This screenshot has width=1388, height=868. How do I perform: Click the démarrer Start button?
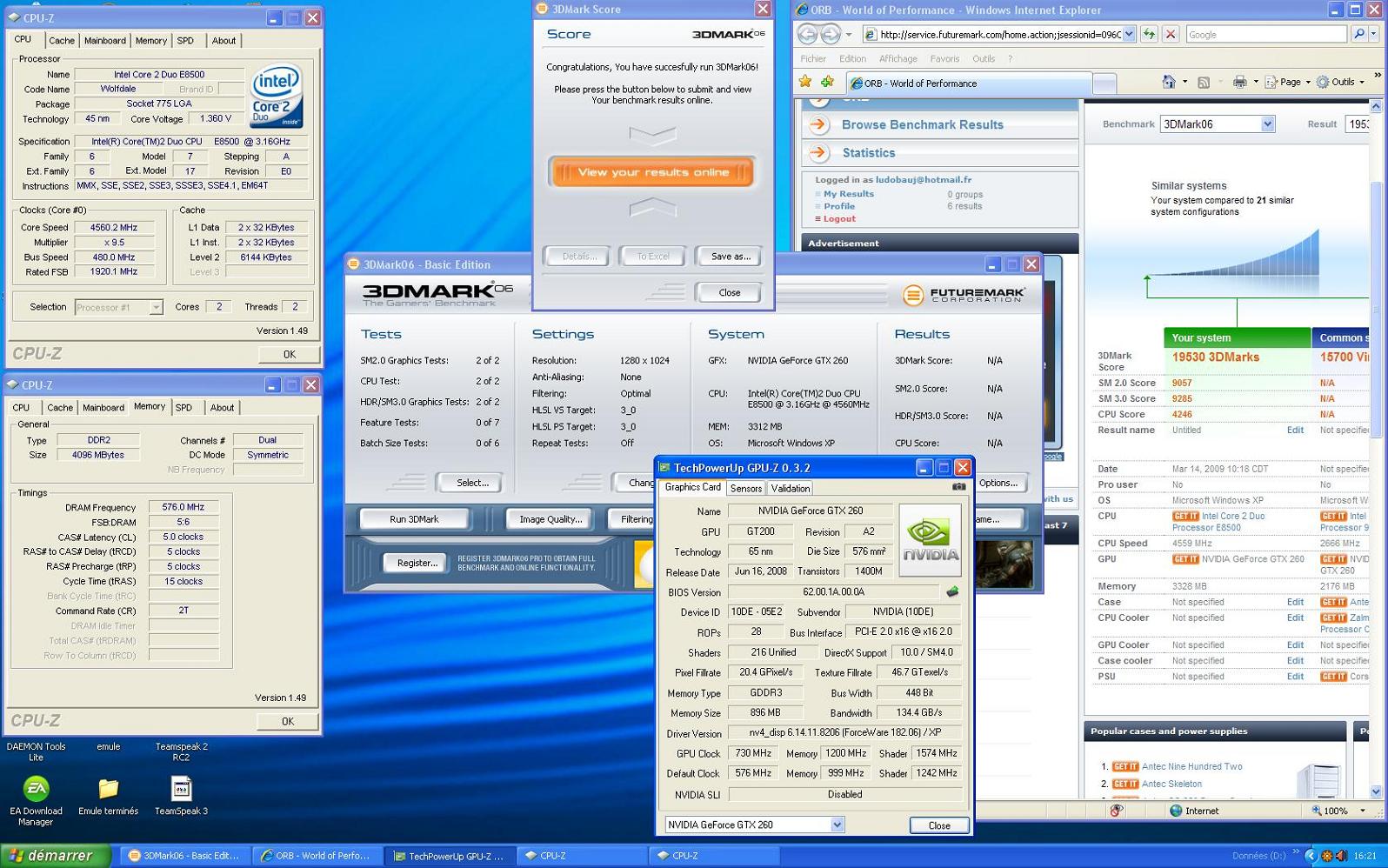[x=56, y=856]
